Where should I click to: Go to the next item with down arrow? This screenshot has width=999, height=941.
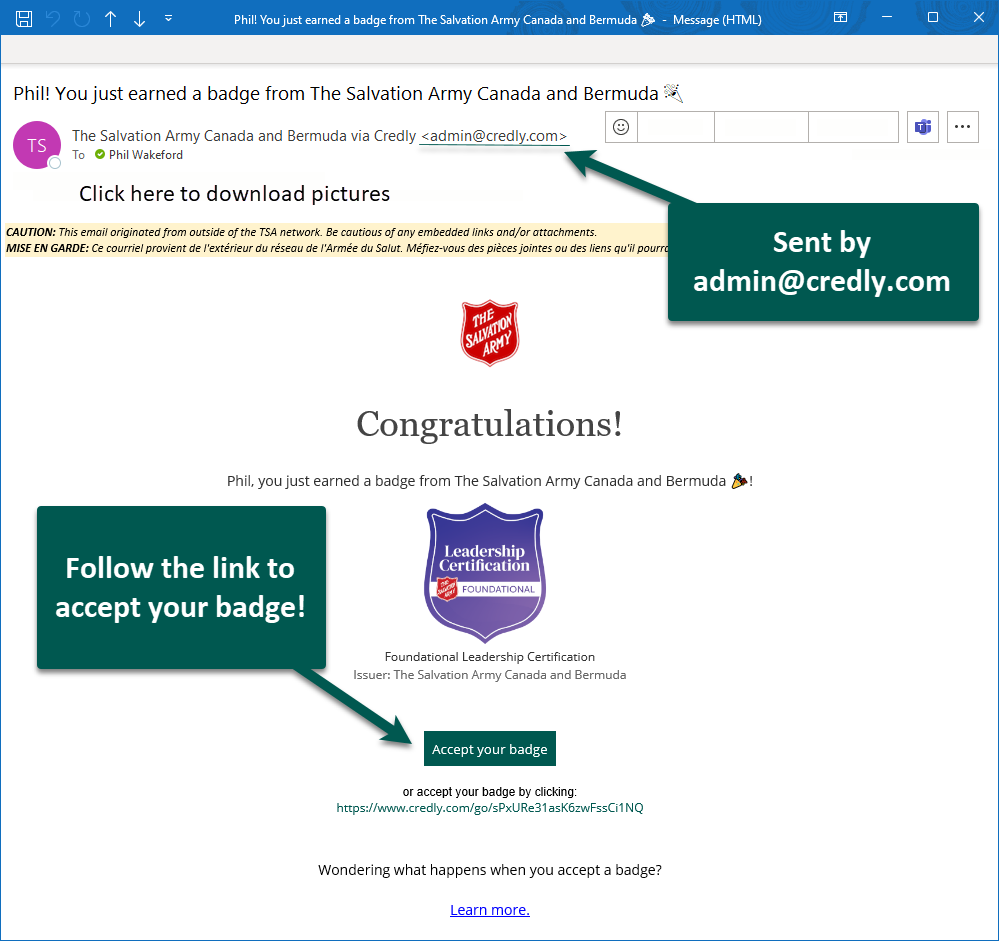click(x=139, y=19)
